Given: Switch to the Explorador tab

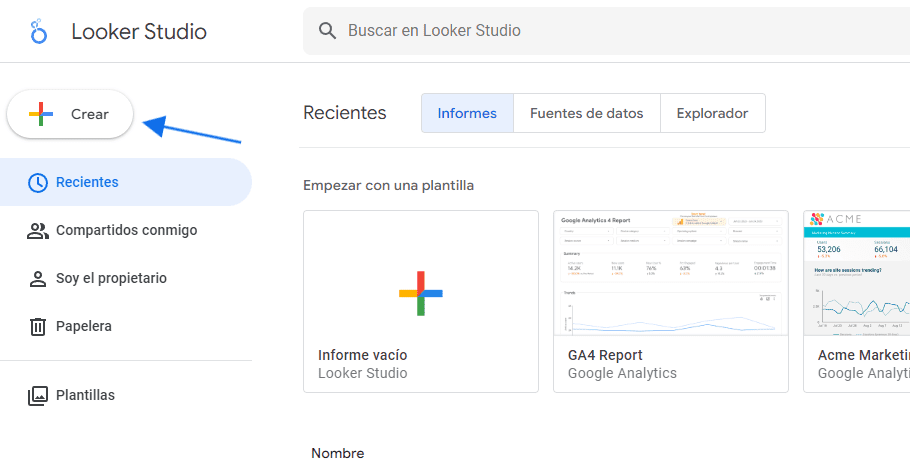Looking at the screenshot, I should (713, 113).
